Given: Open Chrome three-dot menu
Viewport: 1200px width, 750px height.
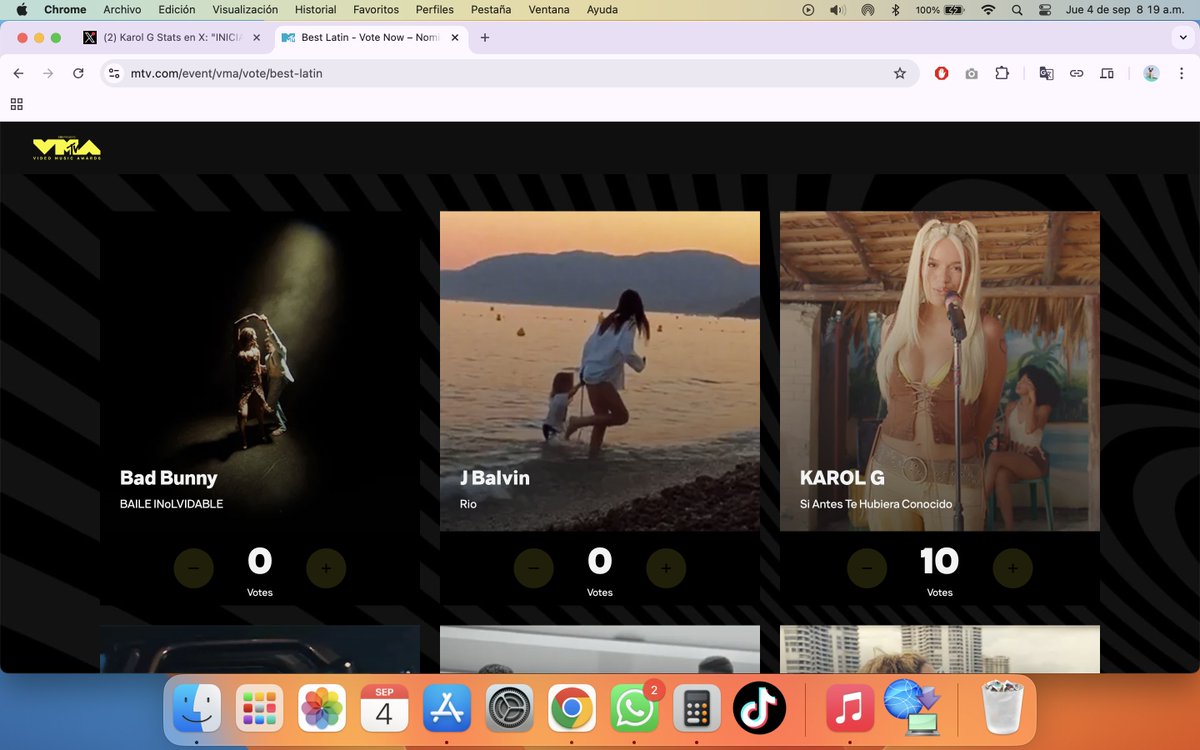Looking at the screenshot, I should click(x=1181, y=73).
